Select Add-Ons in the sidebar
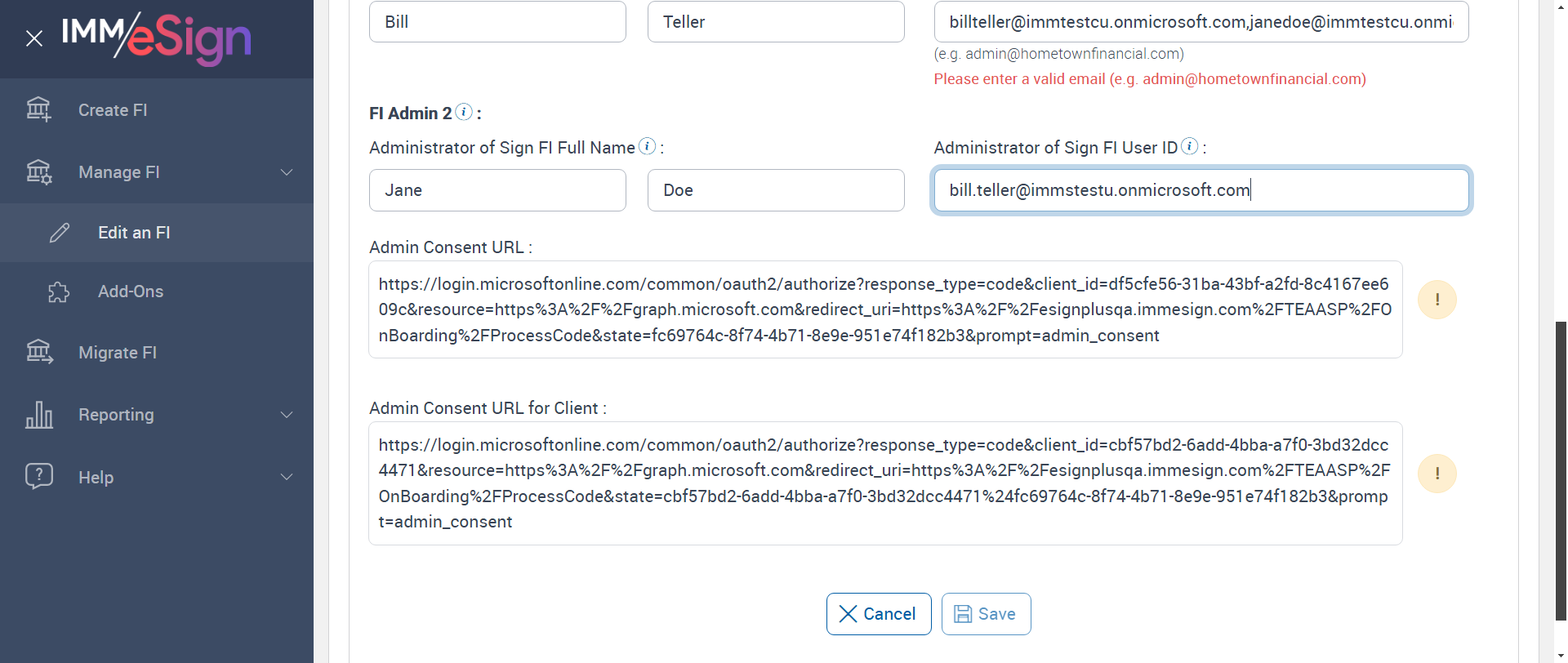The image size is (1568, 663). (131, 291)
